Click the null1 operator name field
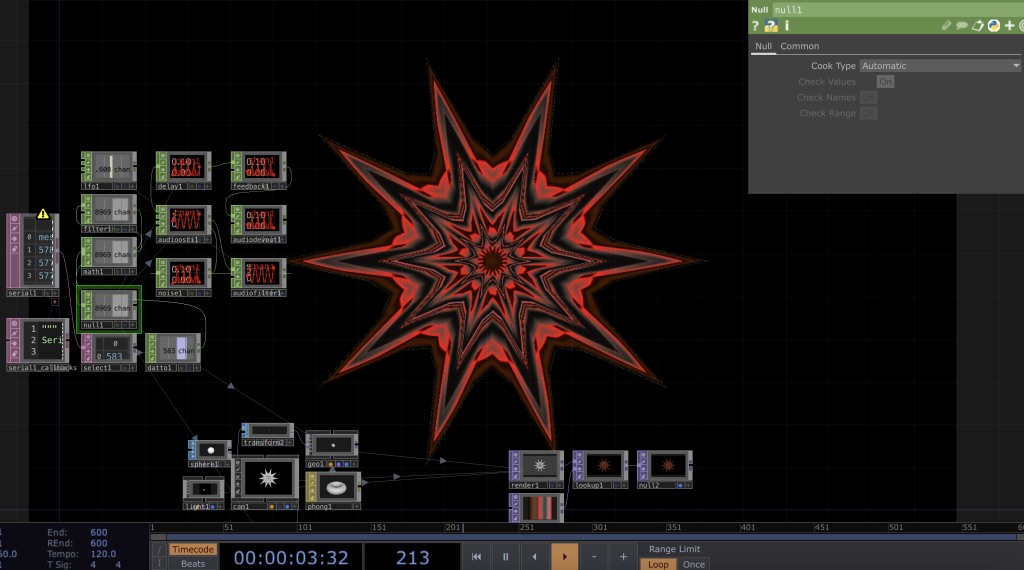 point(895,9)
